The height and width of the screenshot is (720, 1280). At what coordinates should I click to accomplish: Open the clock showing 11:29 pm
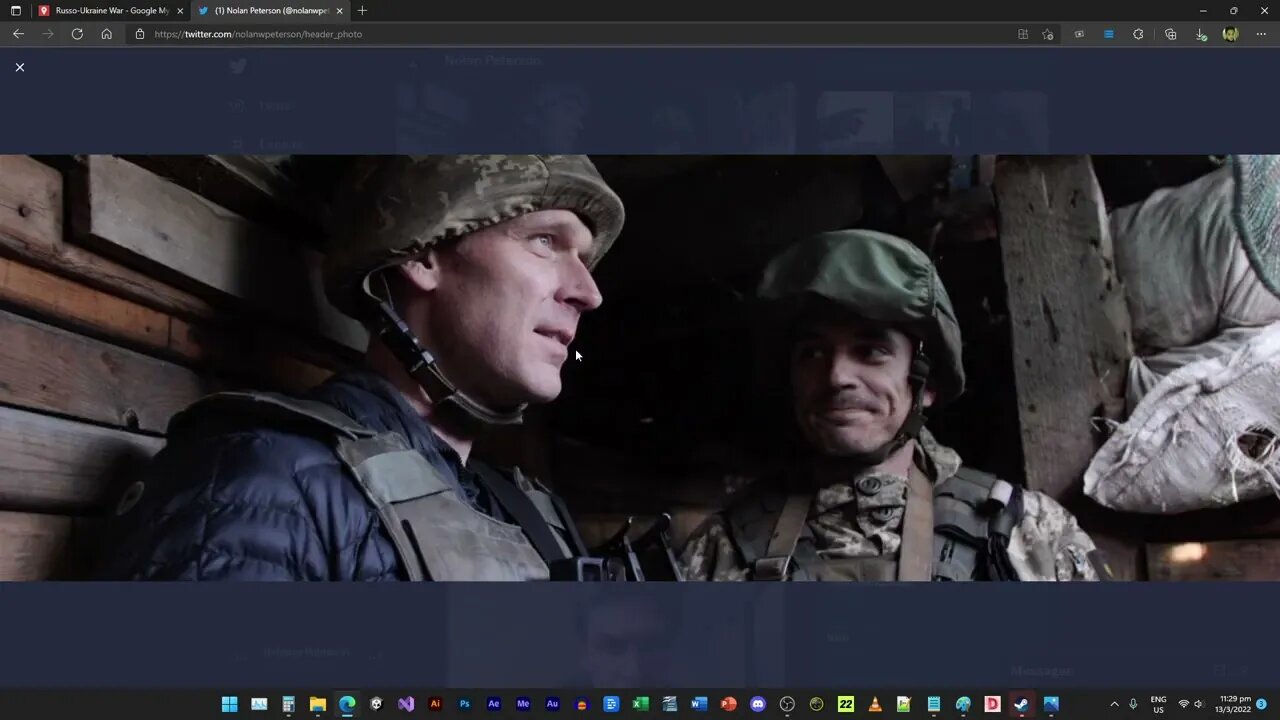click(1235, 704)
